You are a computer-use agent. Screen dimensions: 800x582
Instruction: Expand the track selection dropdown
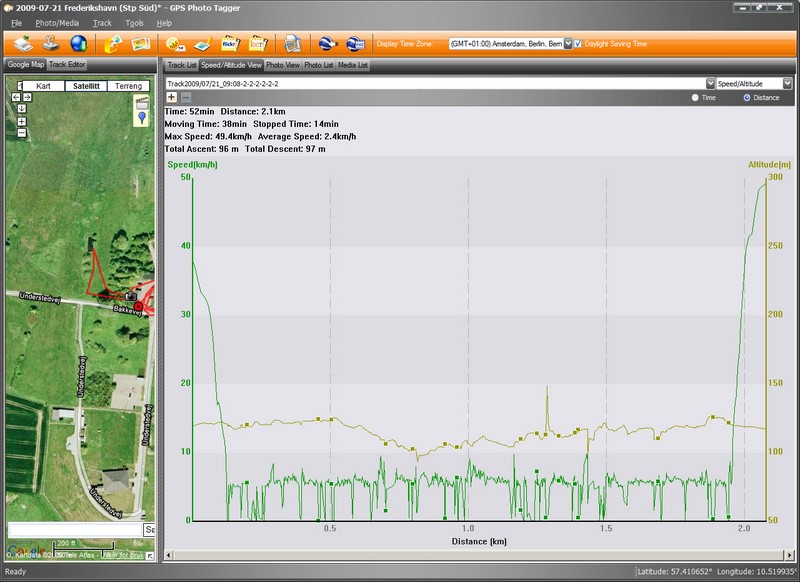[710, 84]
